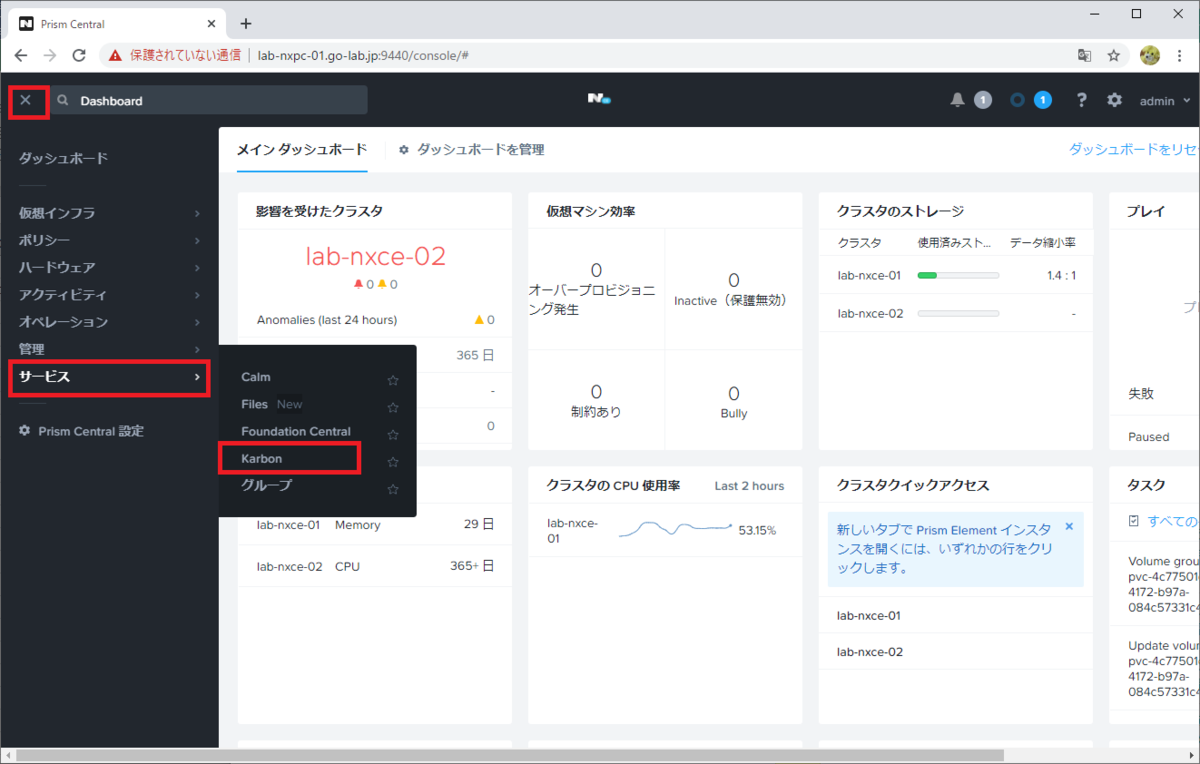Screen dimensions: 1200x764
Task: Open a new browser tab
Action: click(246, 23)
